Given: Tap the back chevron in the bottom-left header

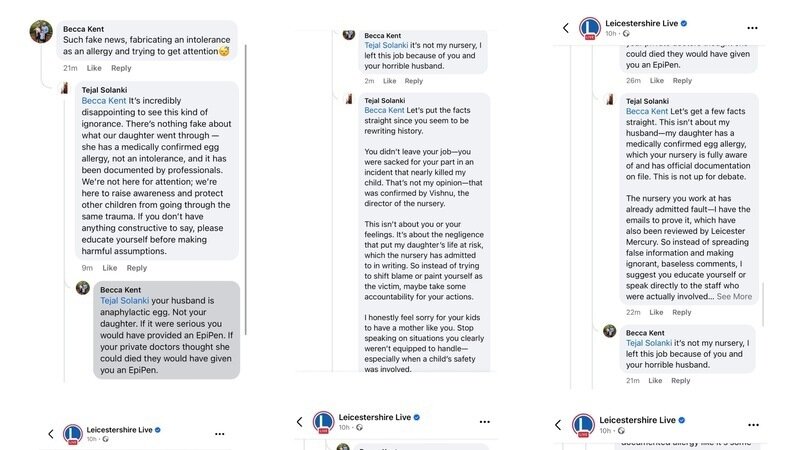Looking at the screenshot, I should (51, 434).
